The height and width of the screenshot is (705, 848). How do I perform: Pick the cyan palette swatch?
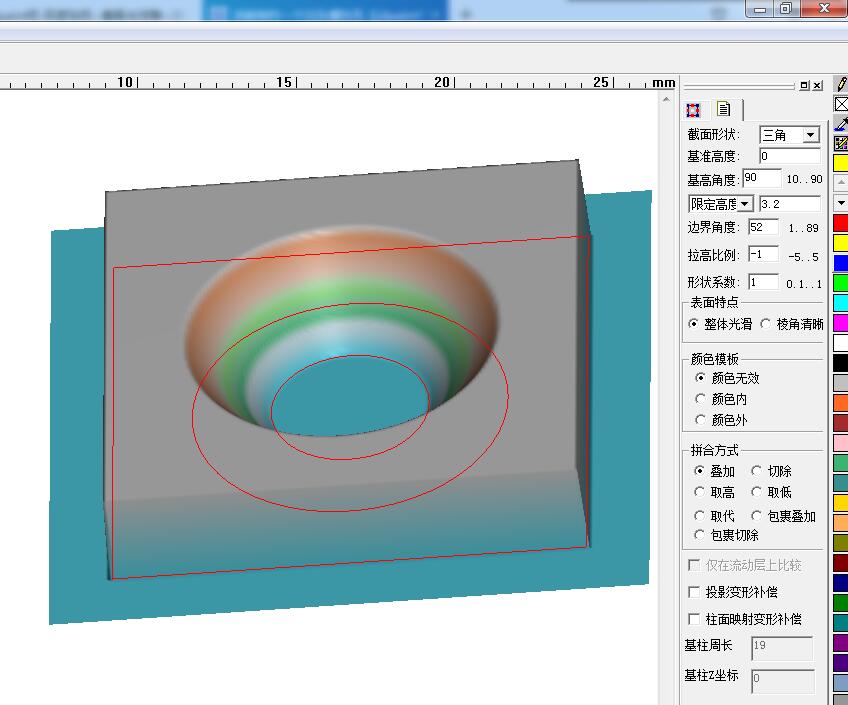(841, 303)
